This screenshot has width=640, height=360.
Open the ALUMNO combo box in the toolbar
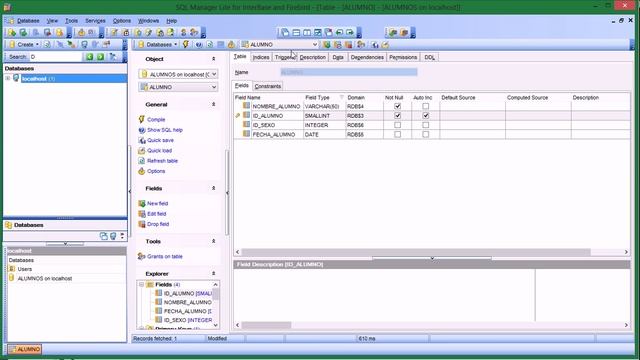click(x=315, y=44)
